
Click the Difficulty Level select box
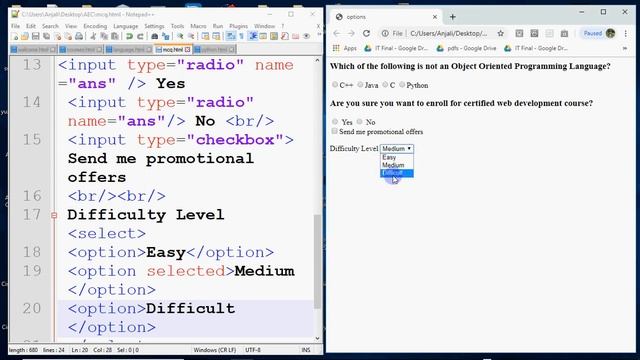point(397,149)
